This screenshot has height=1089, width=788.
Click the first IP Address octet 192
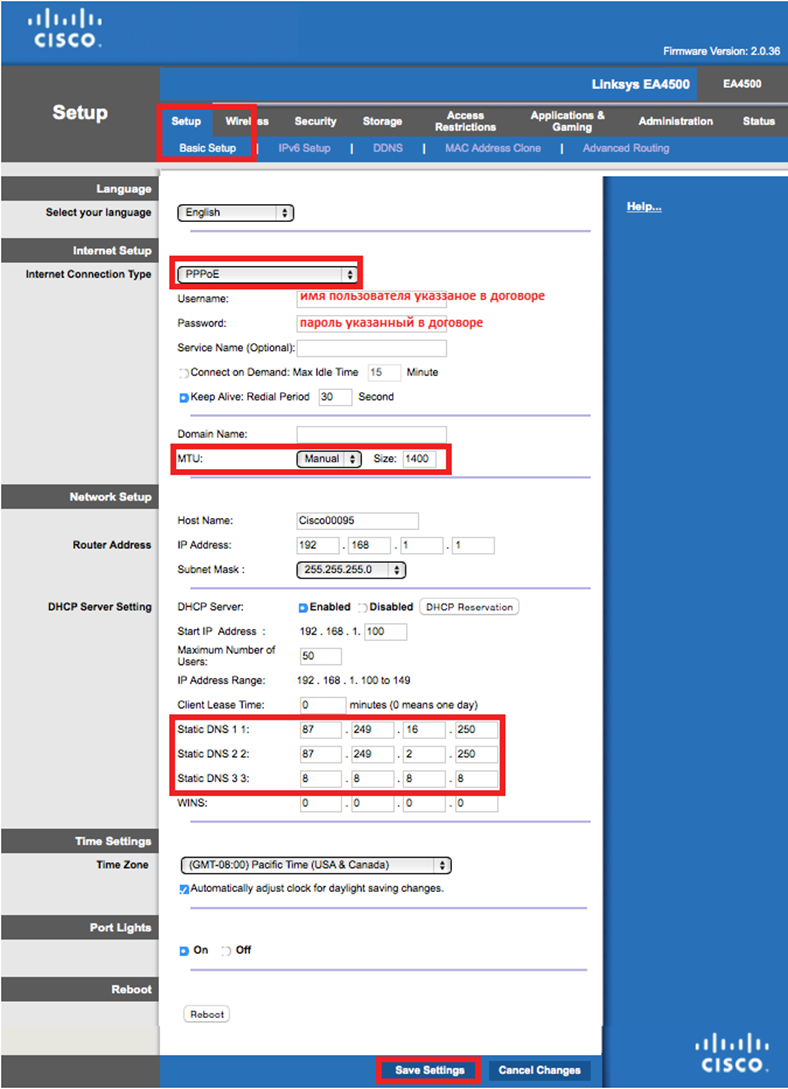[317, 545]
